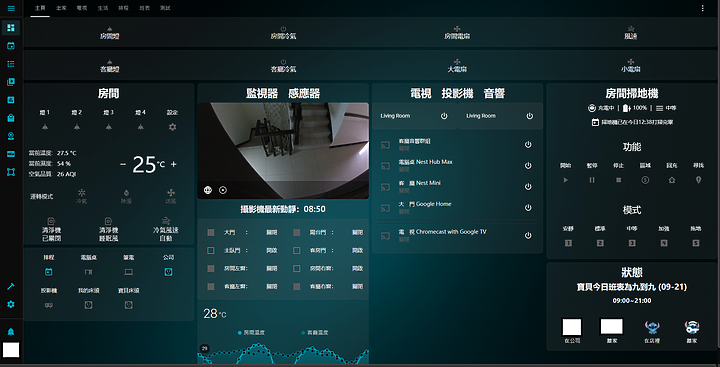Switch to the 班表 tab

[x=144, y=8]
